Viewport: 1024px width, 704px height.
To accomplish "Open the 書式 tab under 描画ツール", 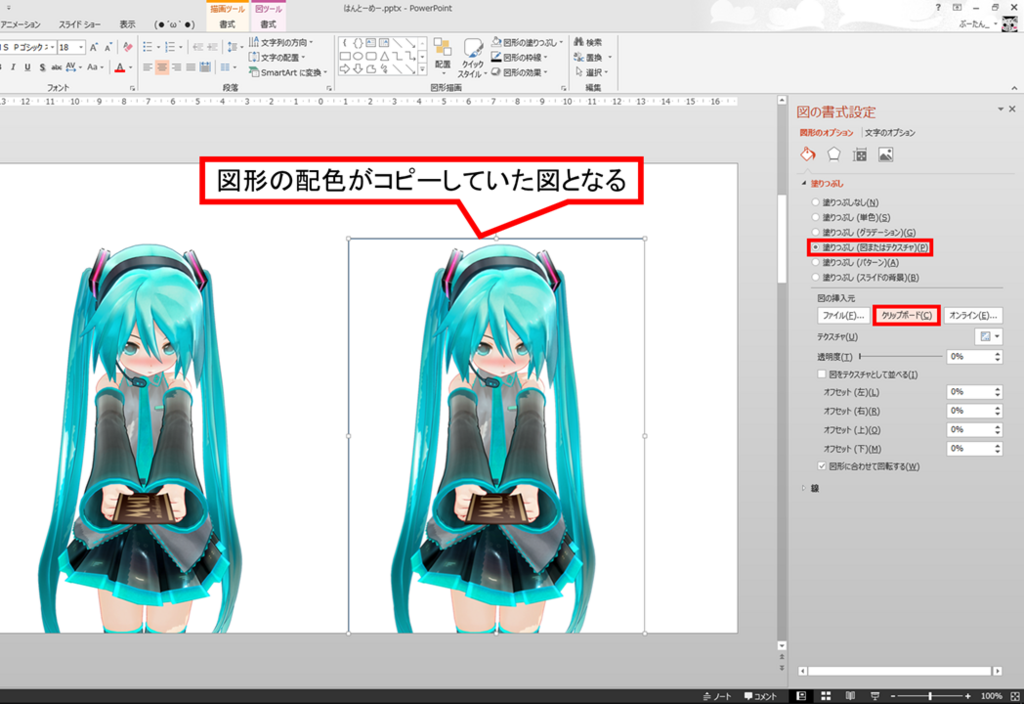I will (227, 24).
